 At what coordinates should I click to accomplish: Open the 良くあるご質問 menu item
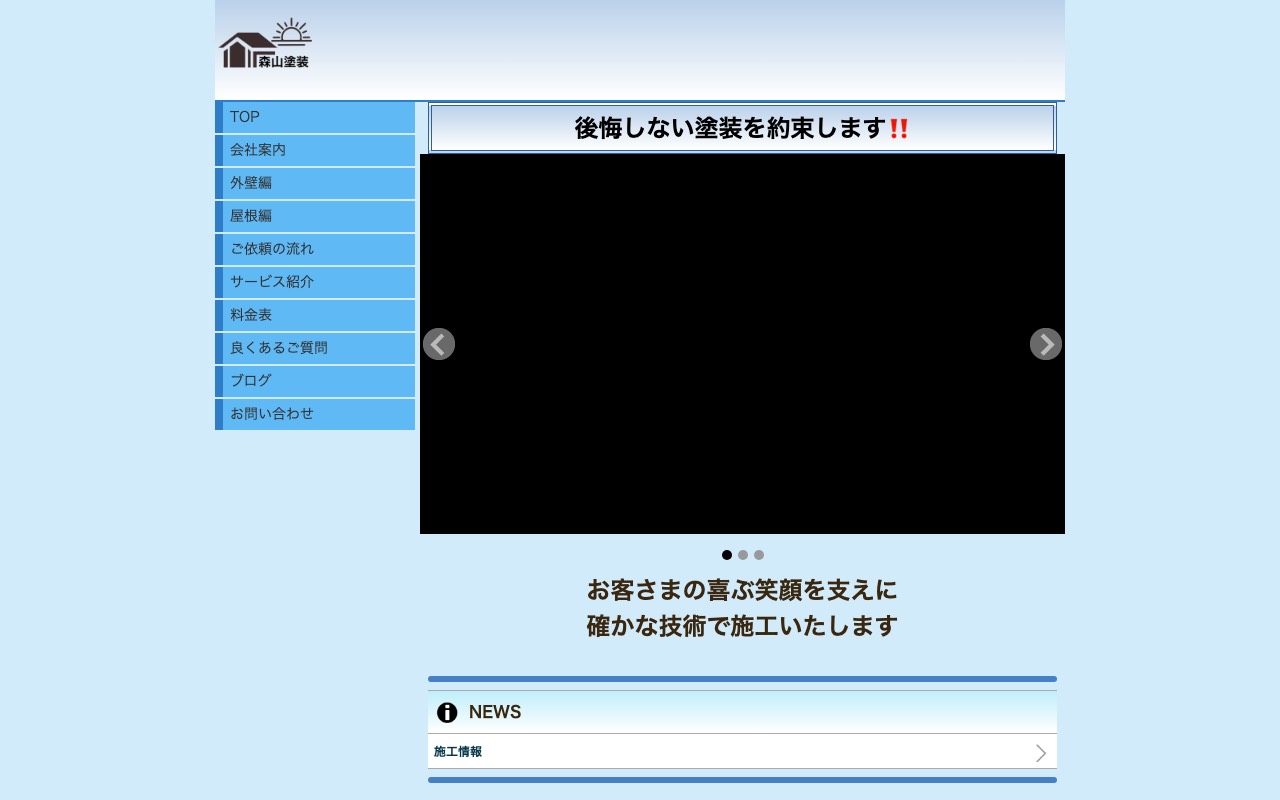click(315, 348)
